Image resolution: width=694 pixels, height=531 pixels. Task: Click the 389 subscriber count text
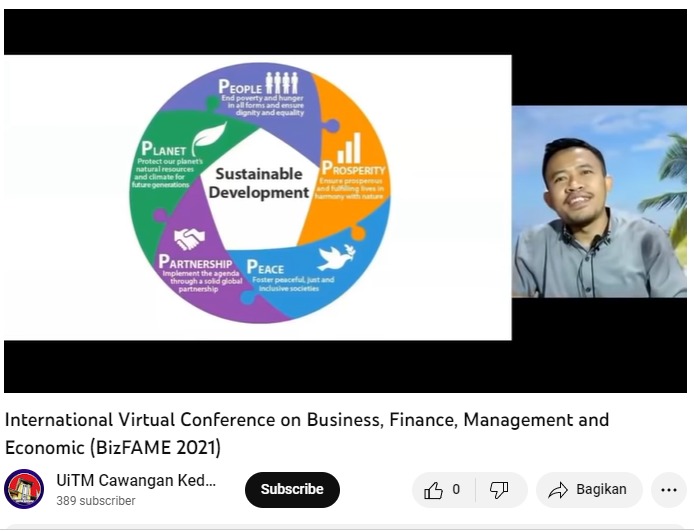[96, 501]
